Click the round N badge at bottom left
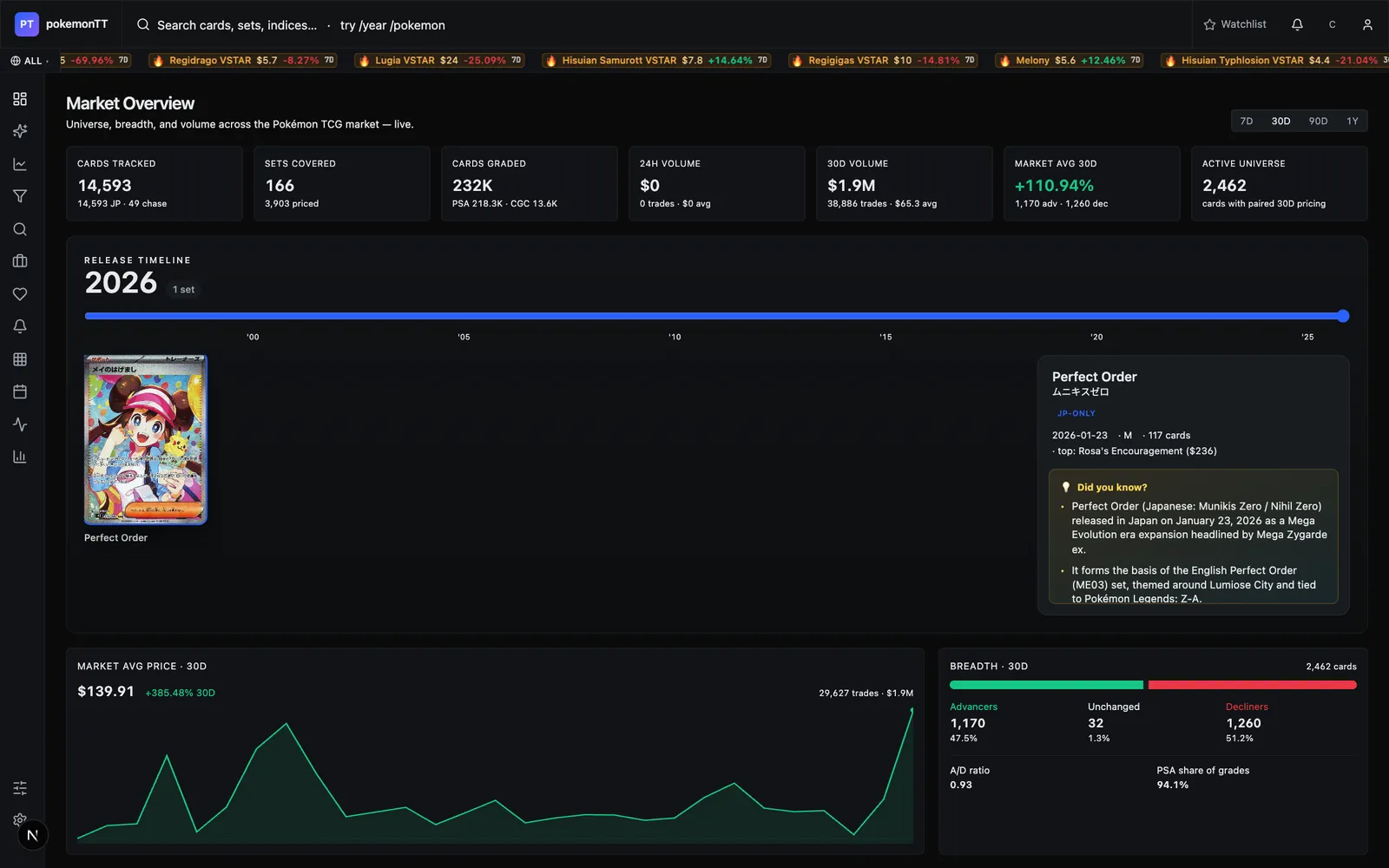 point(33,835)
